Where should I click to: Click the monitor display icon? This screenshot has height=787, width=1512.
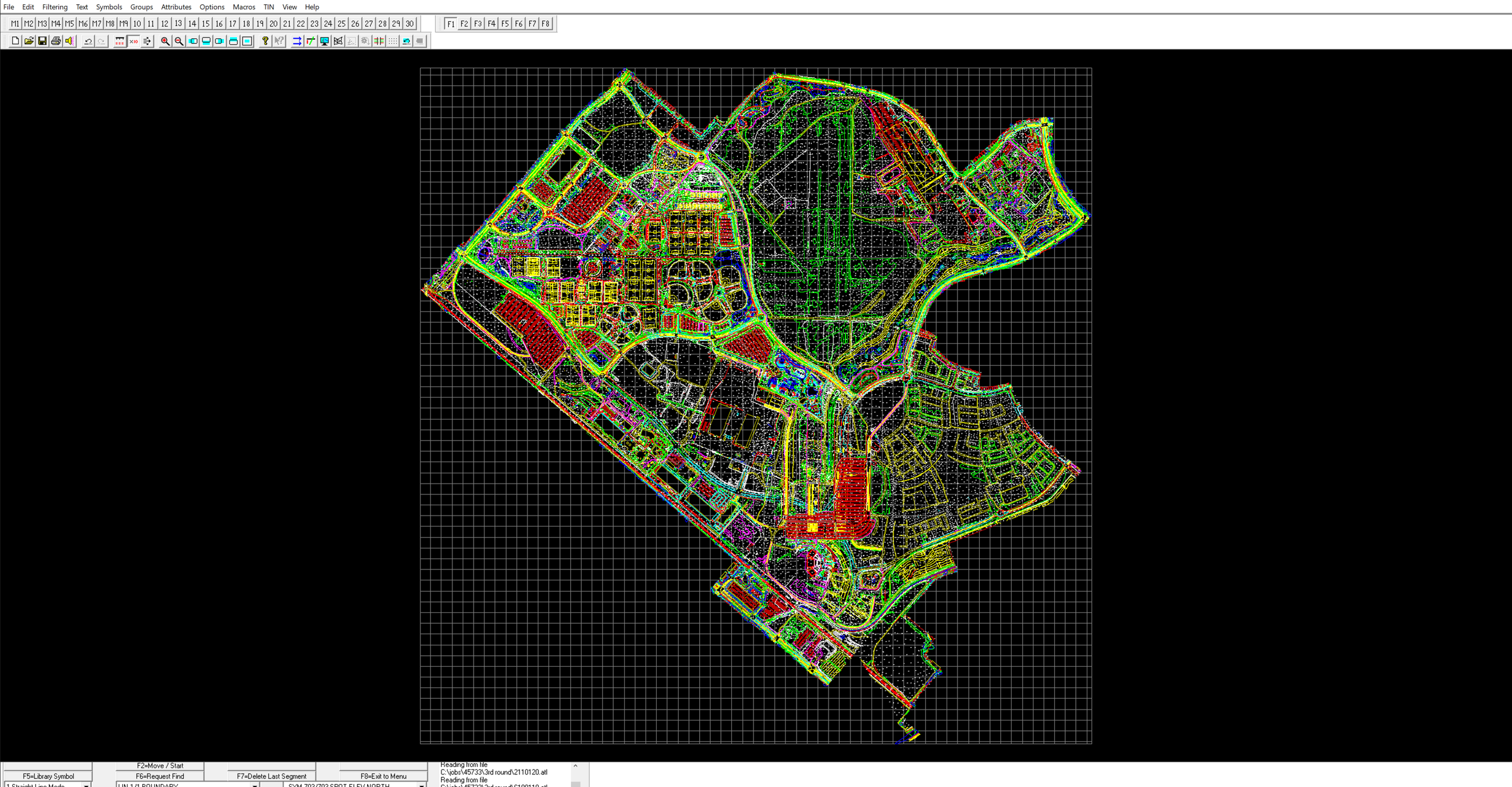pos(325,41)
